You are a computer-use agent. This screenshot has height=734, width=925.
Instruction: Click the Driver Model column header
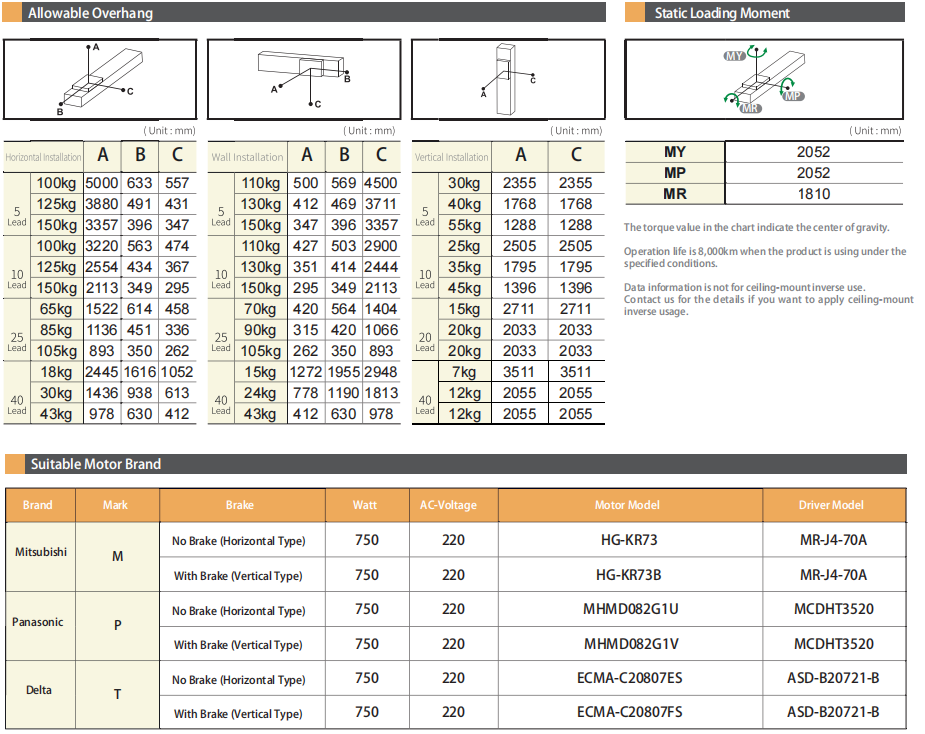point(832,505)
